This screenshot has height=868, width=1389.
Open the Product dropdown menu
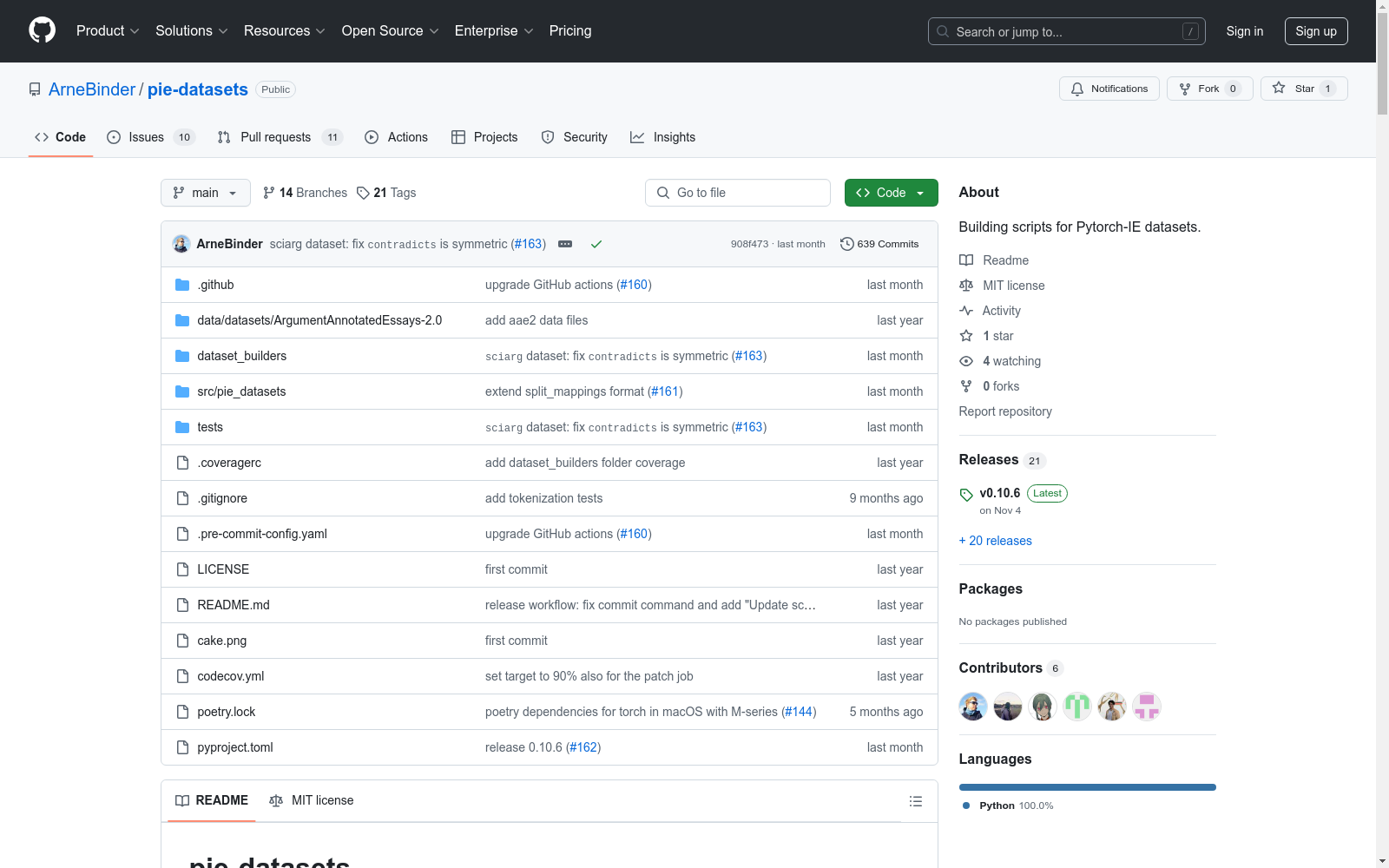pyautogui.click(x=108, y=30)
